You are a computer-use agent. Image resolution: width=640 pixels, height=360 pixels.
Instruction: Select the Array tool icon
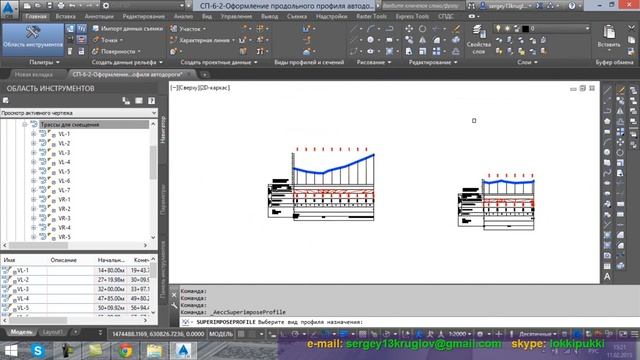click(436, 51)
